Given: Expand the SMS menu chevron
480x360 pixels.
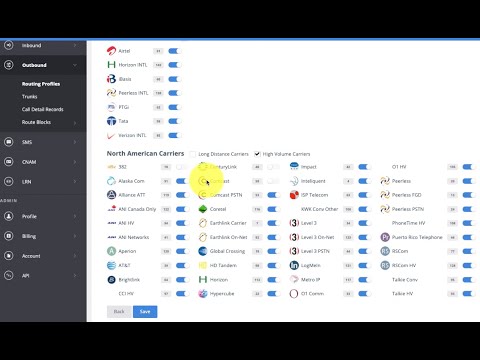Looking at the screenshot, I should 75,142.
